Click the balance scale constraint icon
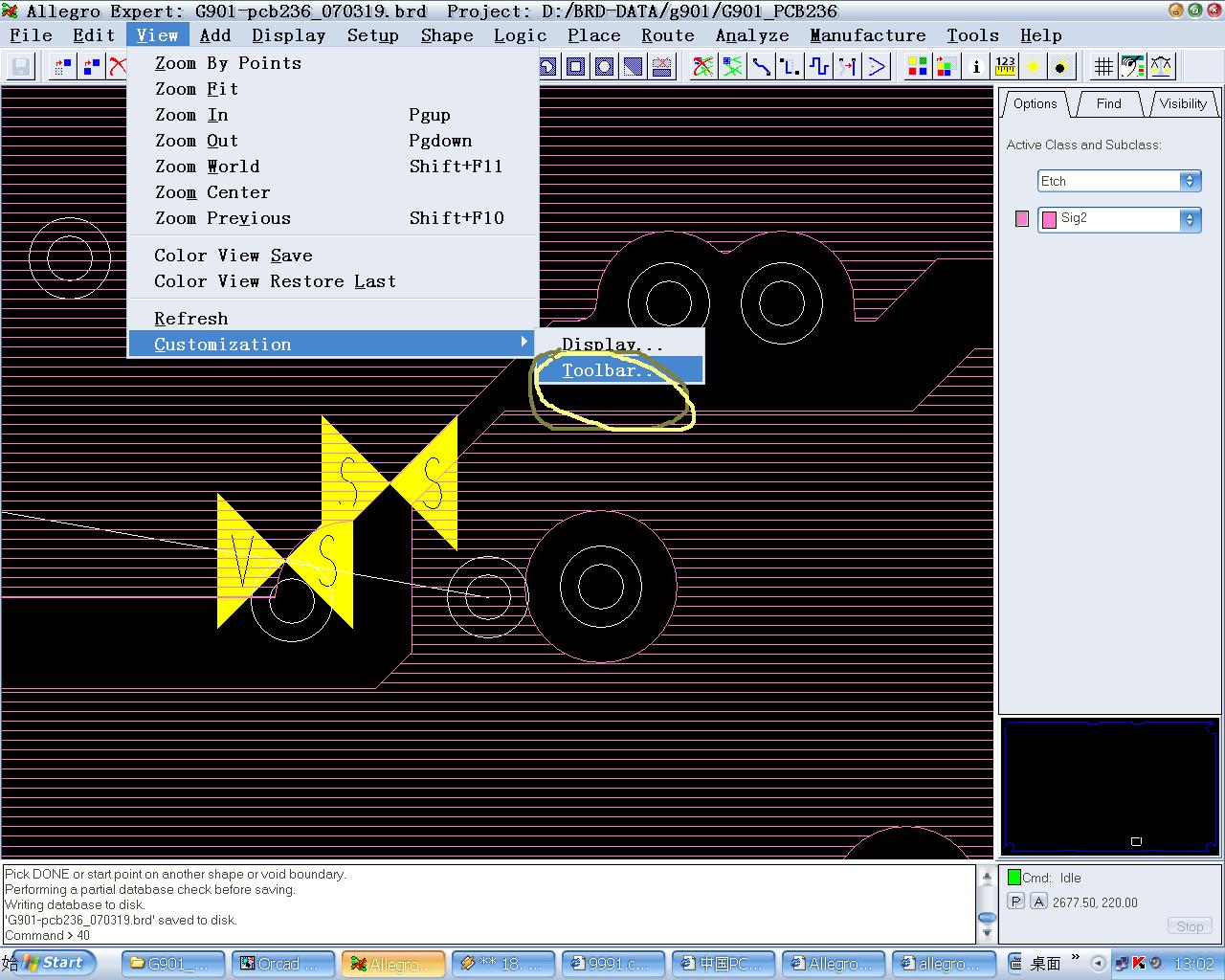Image resolution: width=1225 pixels, height=980 pixels. 1161,66
